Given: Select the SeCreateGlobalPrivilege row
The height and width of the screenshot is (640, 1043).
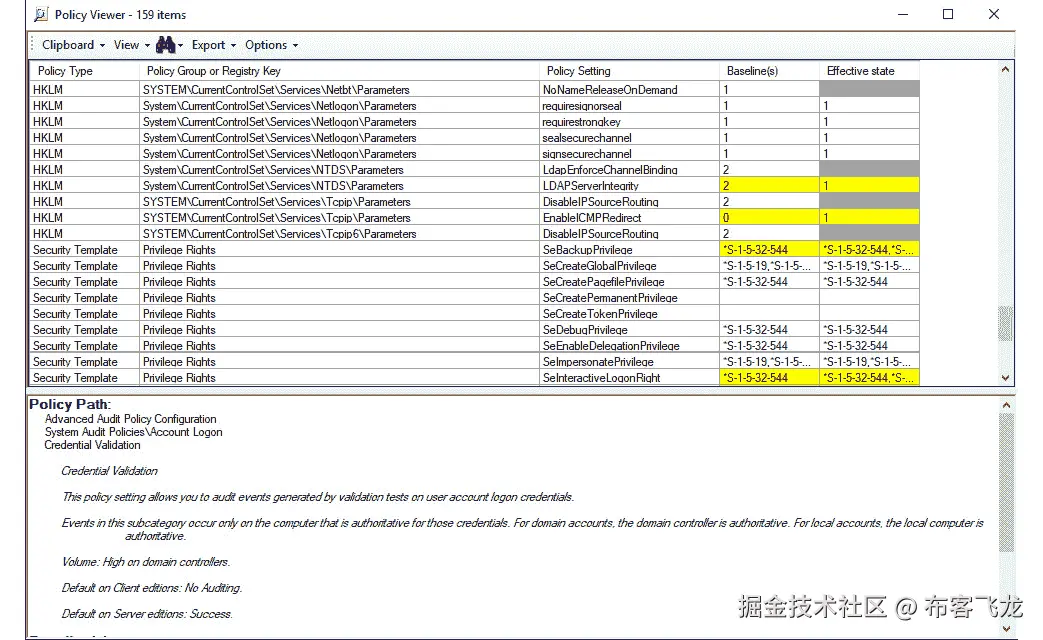Looking at the screenshot, I should 475,266.
